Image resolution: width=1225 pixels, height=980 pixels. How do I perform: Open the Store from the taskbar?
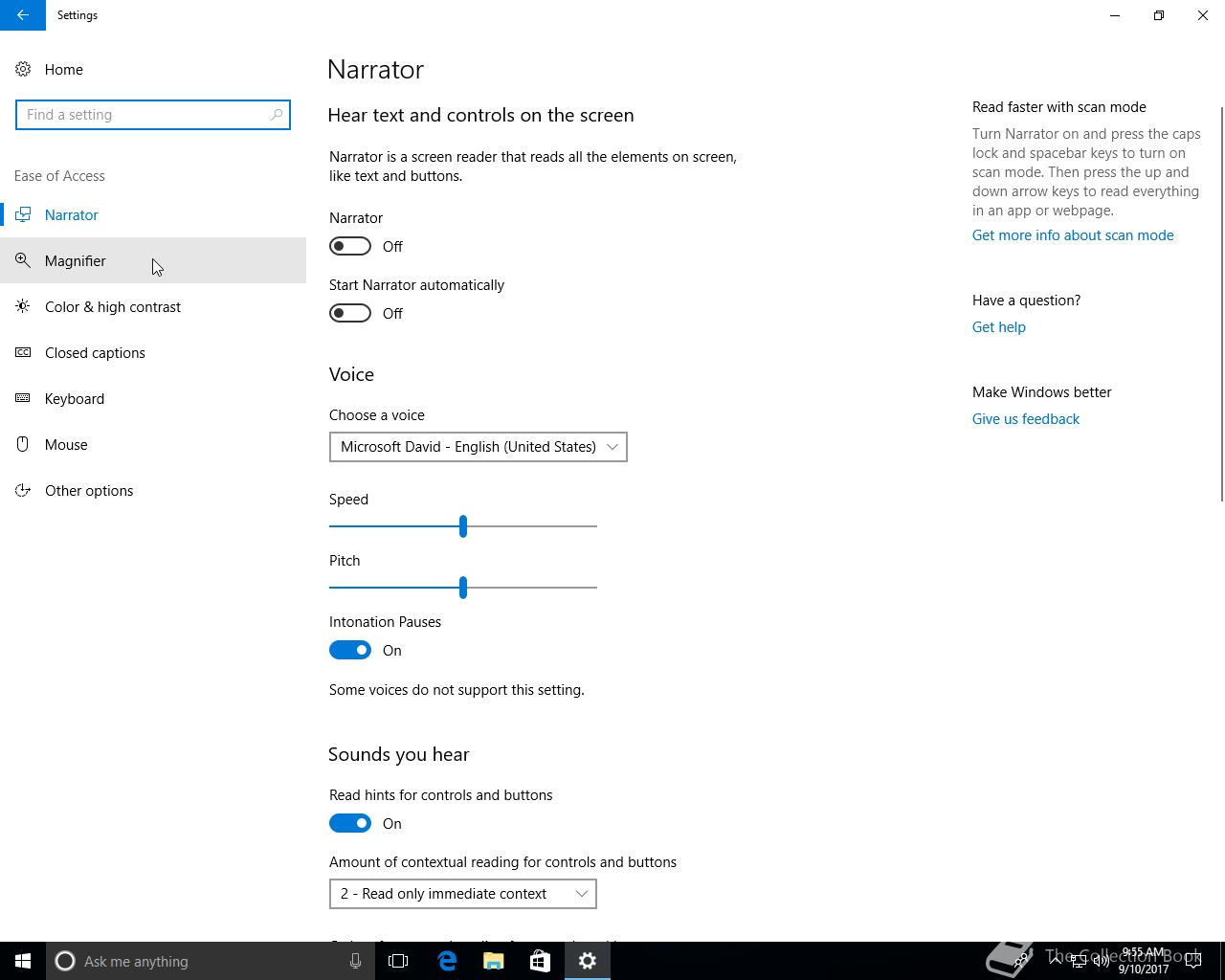(540, 961)
